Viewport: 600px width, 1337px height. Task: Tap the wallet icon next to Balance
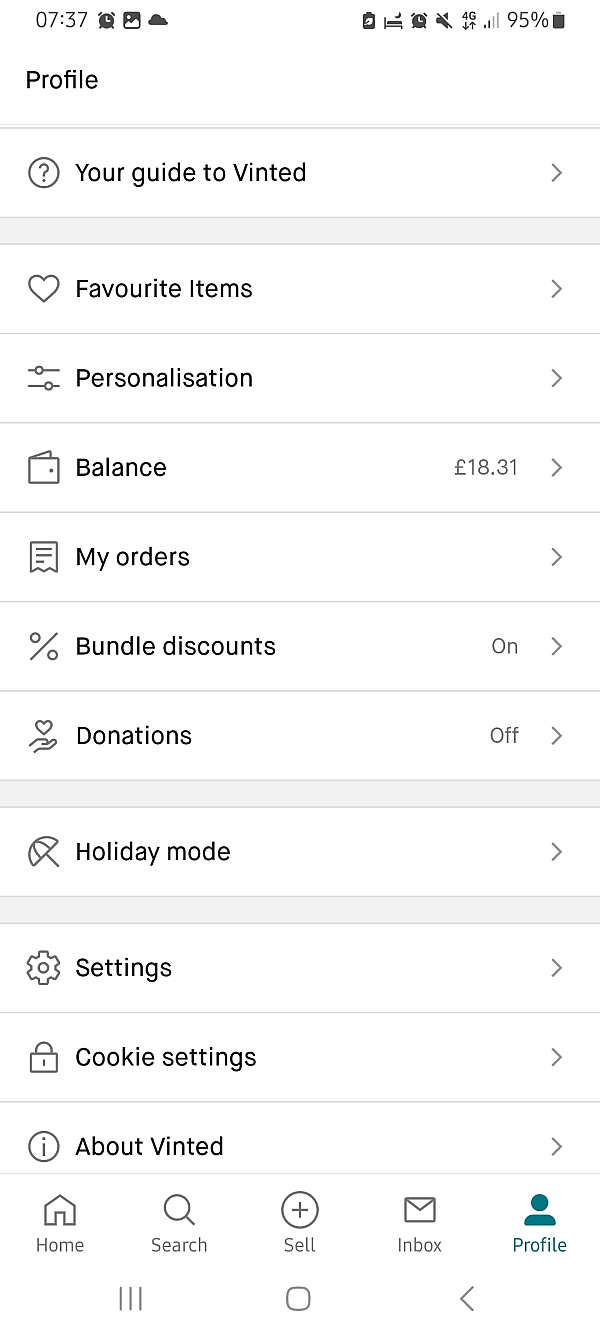[43, 468]
